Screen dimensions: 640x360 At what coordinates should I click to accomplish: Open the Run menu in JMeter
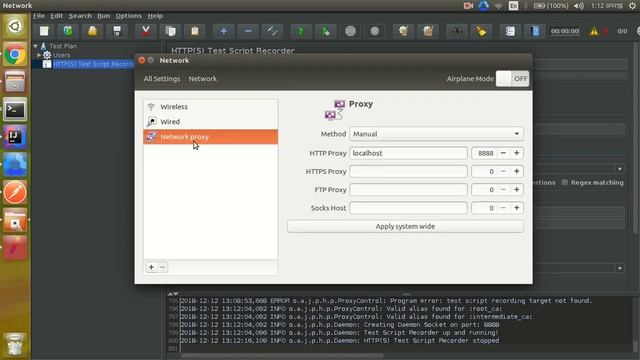(104, 16)
